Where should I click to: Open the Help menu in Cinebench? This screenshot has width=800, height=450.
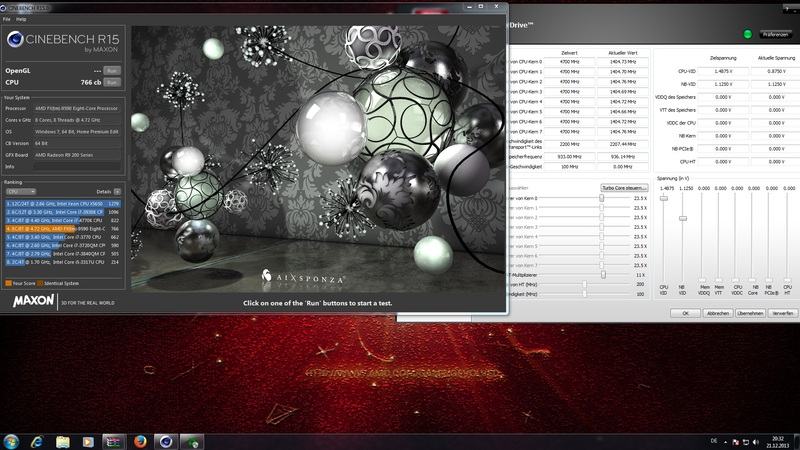pos(21,19)
